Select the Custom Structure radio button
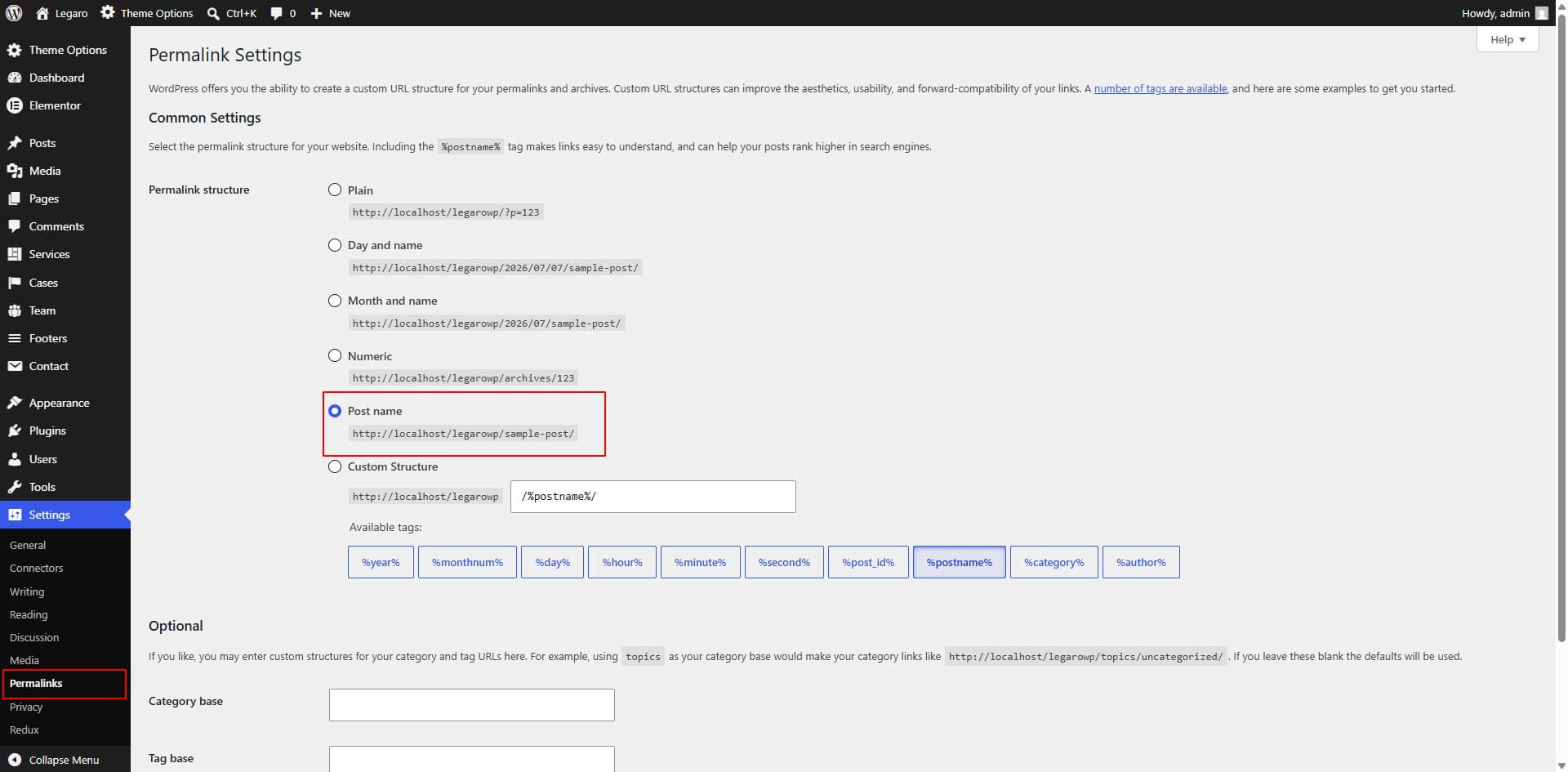Viewport: 1568px width, 772px height. click(x=335, y=466)
